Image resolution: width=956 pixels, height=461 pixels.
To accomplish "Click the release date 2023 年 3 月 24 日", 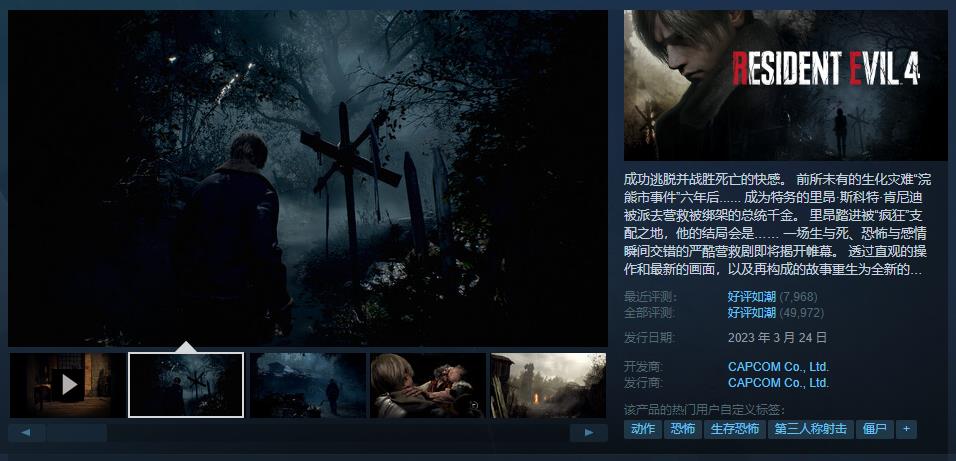I will point(777,337).
